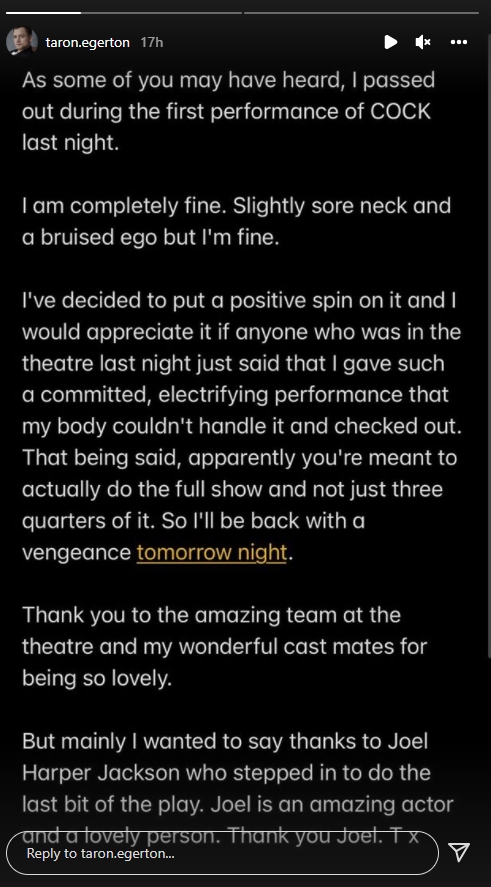
Task: Open taron.egerton's profile picture avatar
Action: point(21,41)
